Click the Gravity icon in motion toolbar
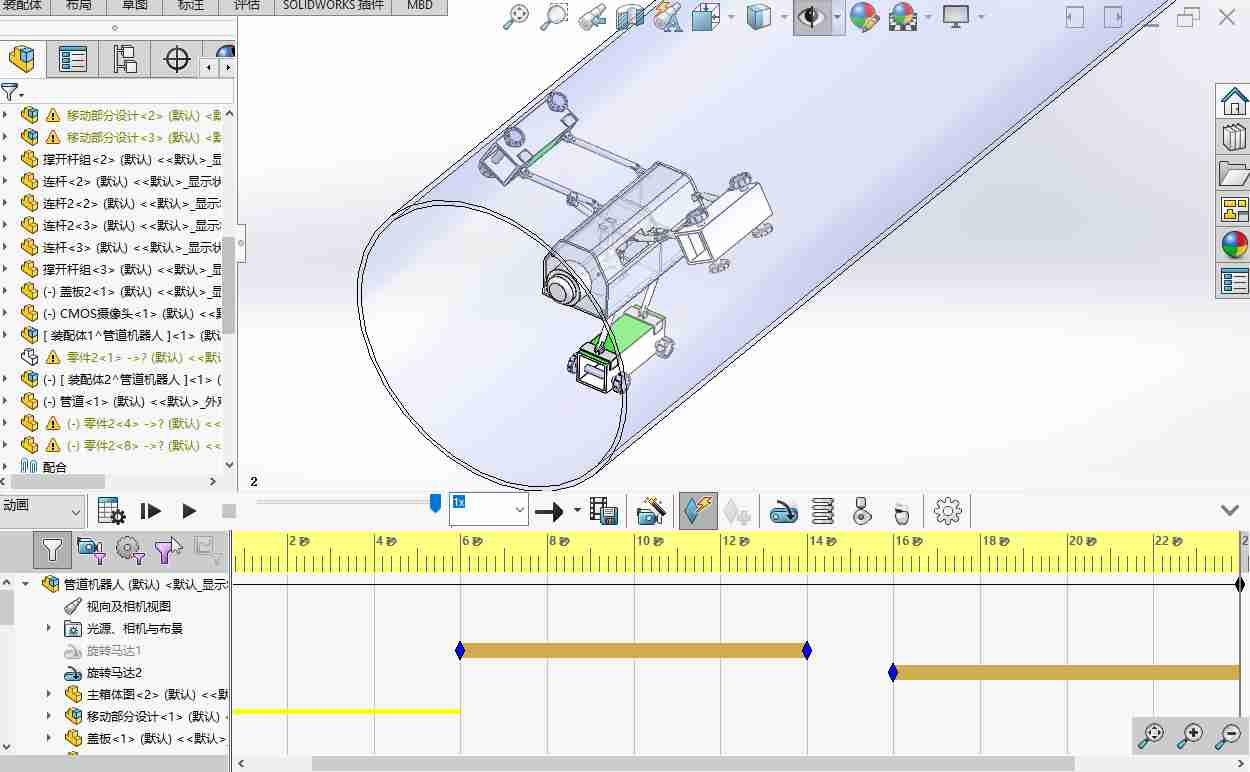This screenshot has height=772, width=1250. click(901, 512)
